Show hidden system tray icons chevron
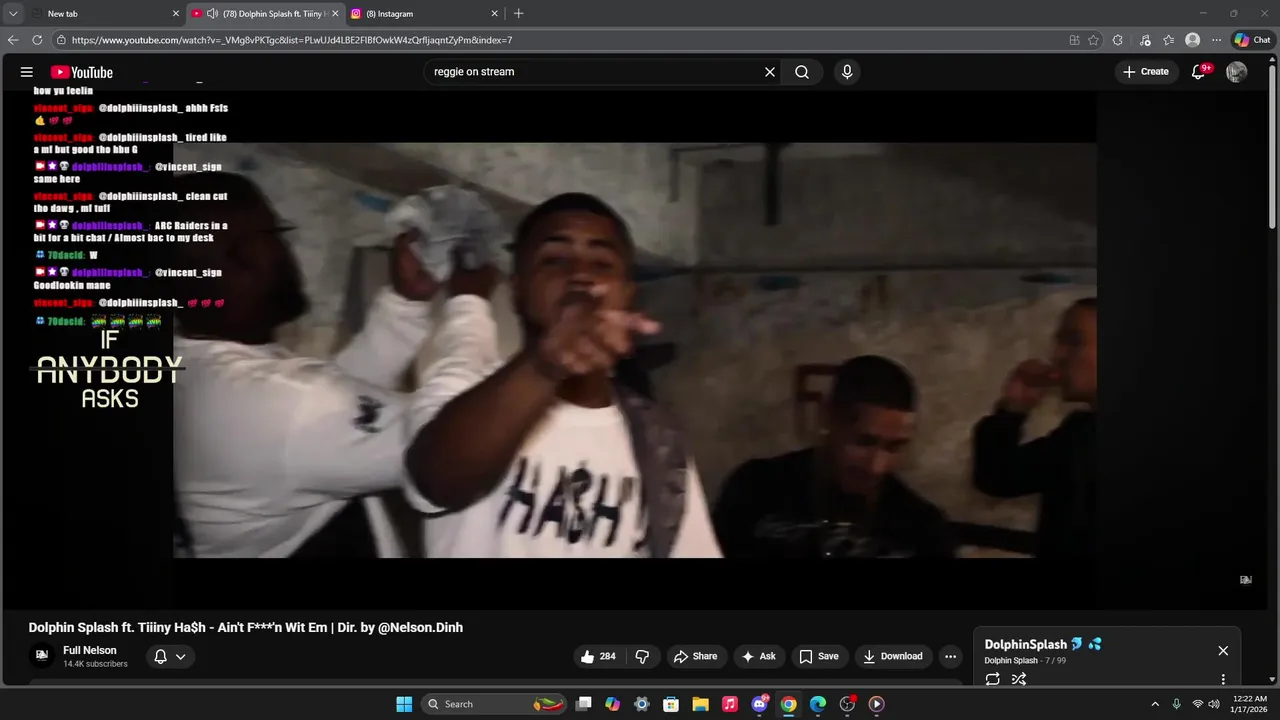This screenshot has width=1280, height=720. pyautogui.click(x=1155, y=704)
